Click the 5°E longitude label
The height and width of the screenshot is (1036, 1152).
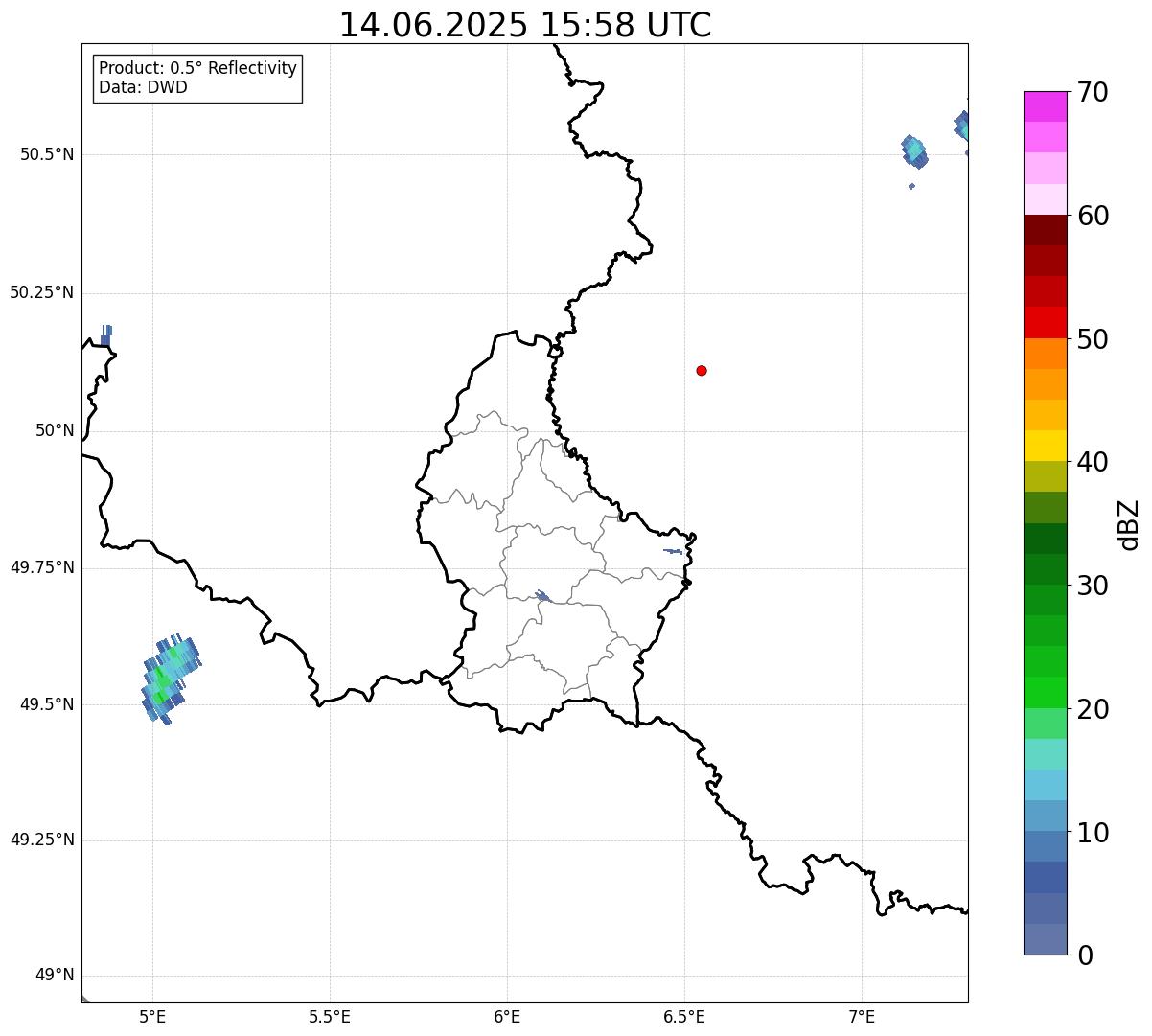(x=152, y=1016)
